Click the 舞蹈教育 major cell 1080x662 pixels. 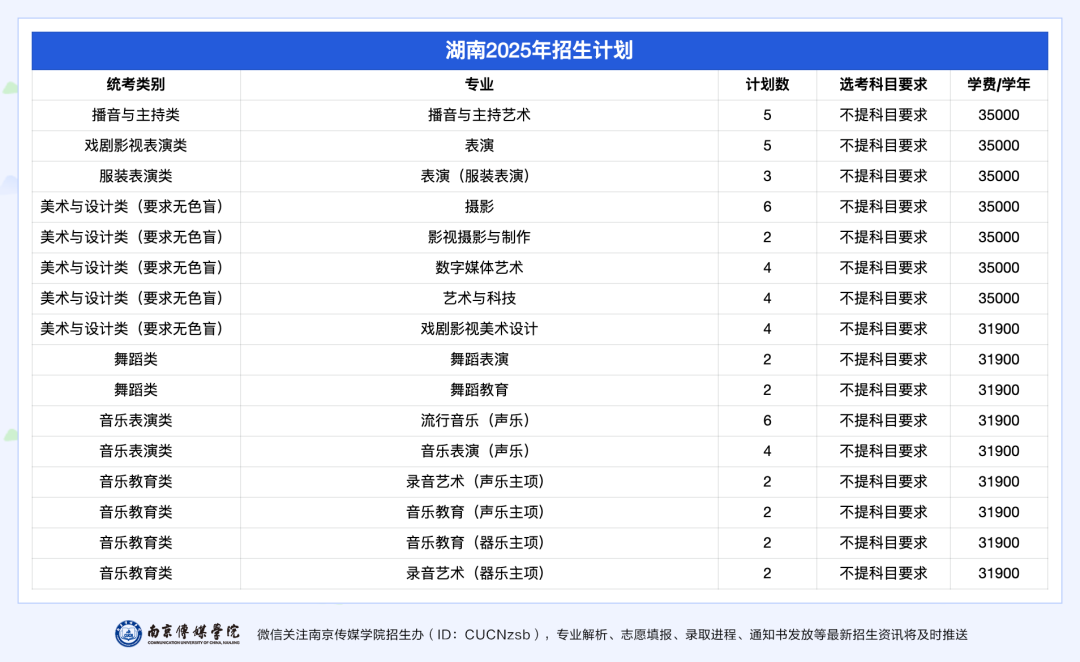tap(479, 390)
